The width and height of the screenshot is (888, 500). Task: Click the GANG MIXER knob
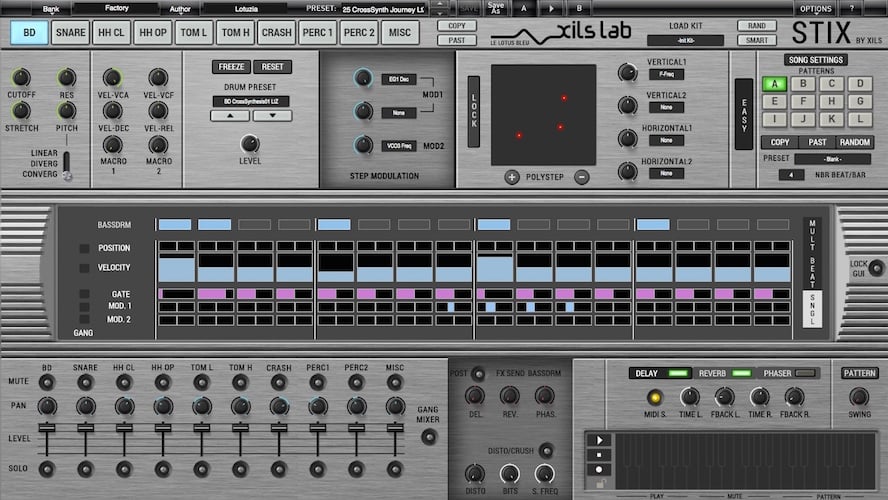pyautogui.click(x=429, y=437)
